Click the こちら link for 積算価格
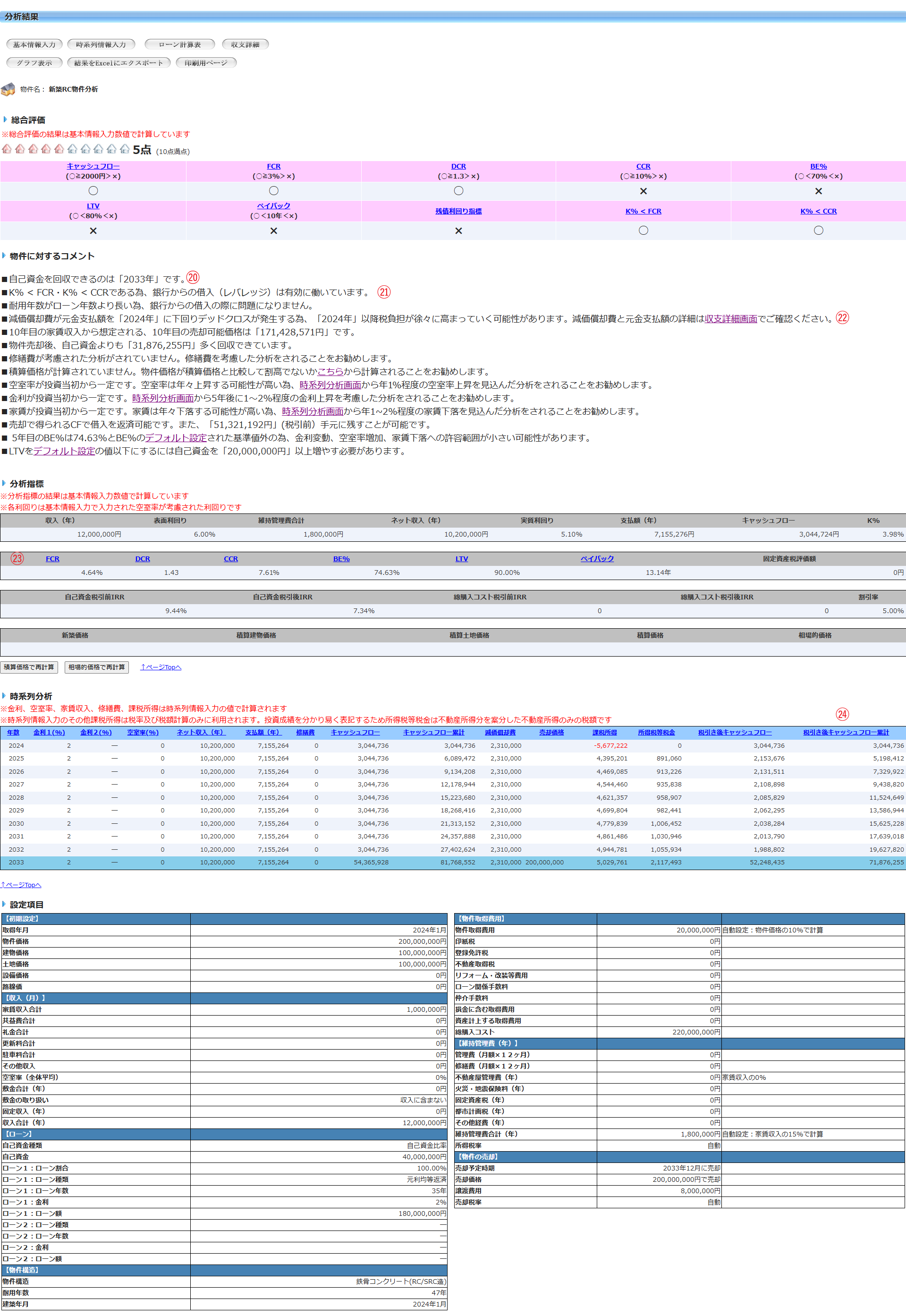 pos(330,371)
